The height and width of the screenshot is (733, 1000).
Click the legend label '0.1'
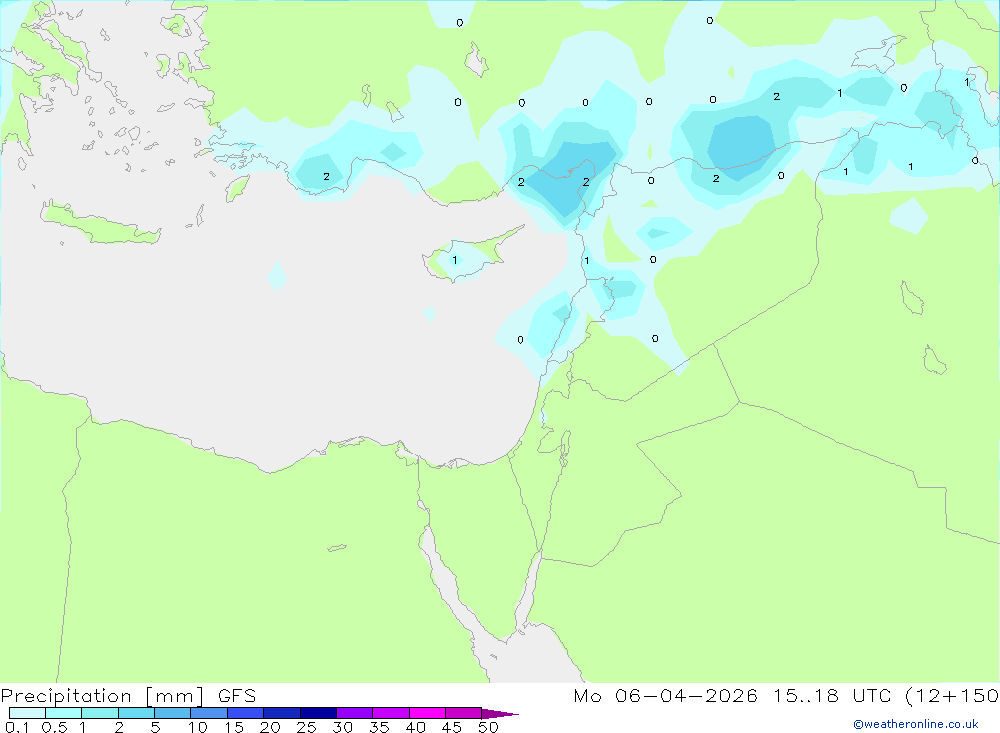click(x=17, y=727)
